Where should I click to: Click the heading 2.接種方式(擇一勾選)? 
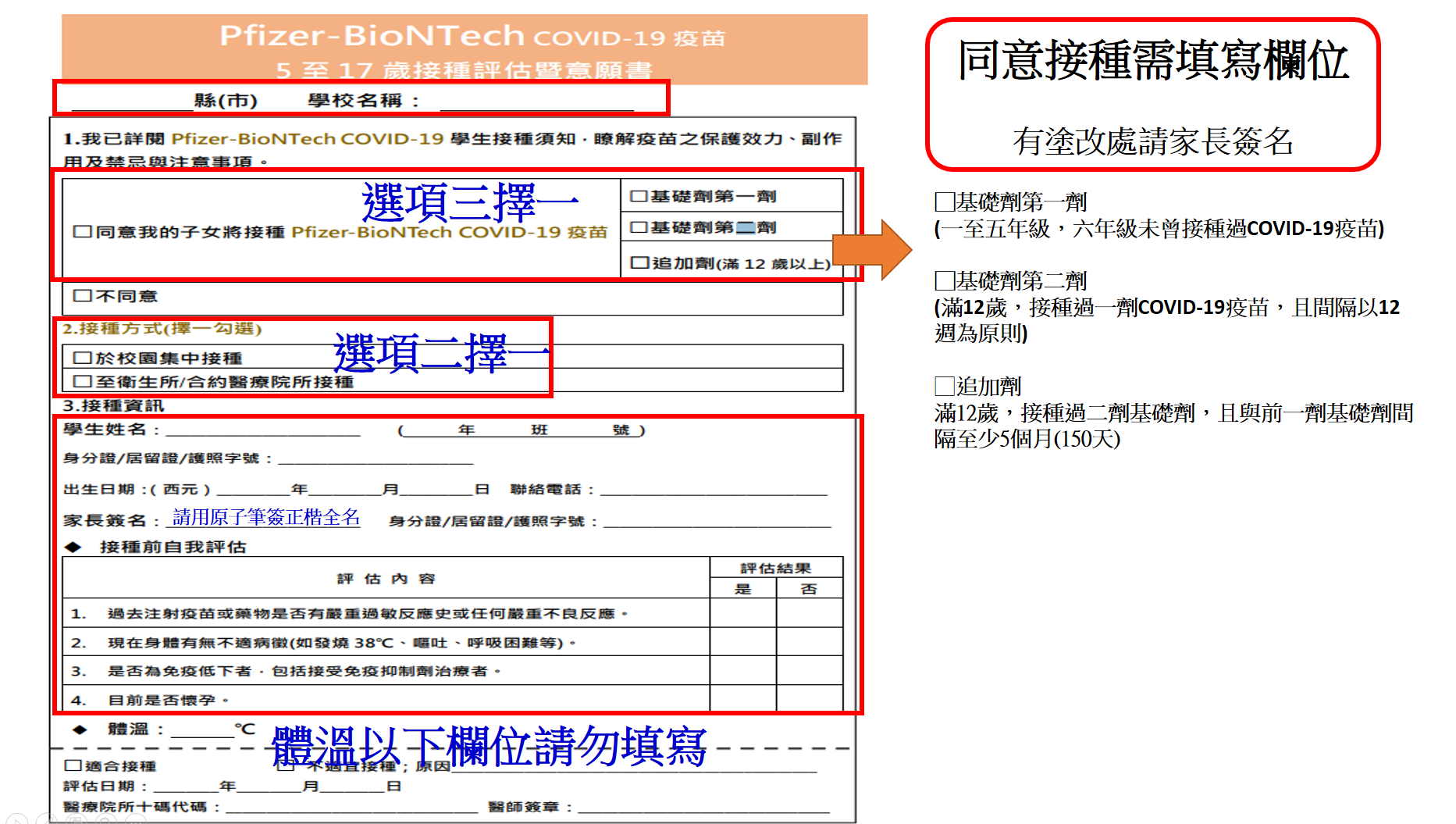[x=162, y=329]
